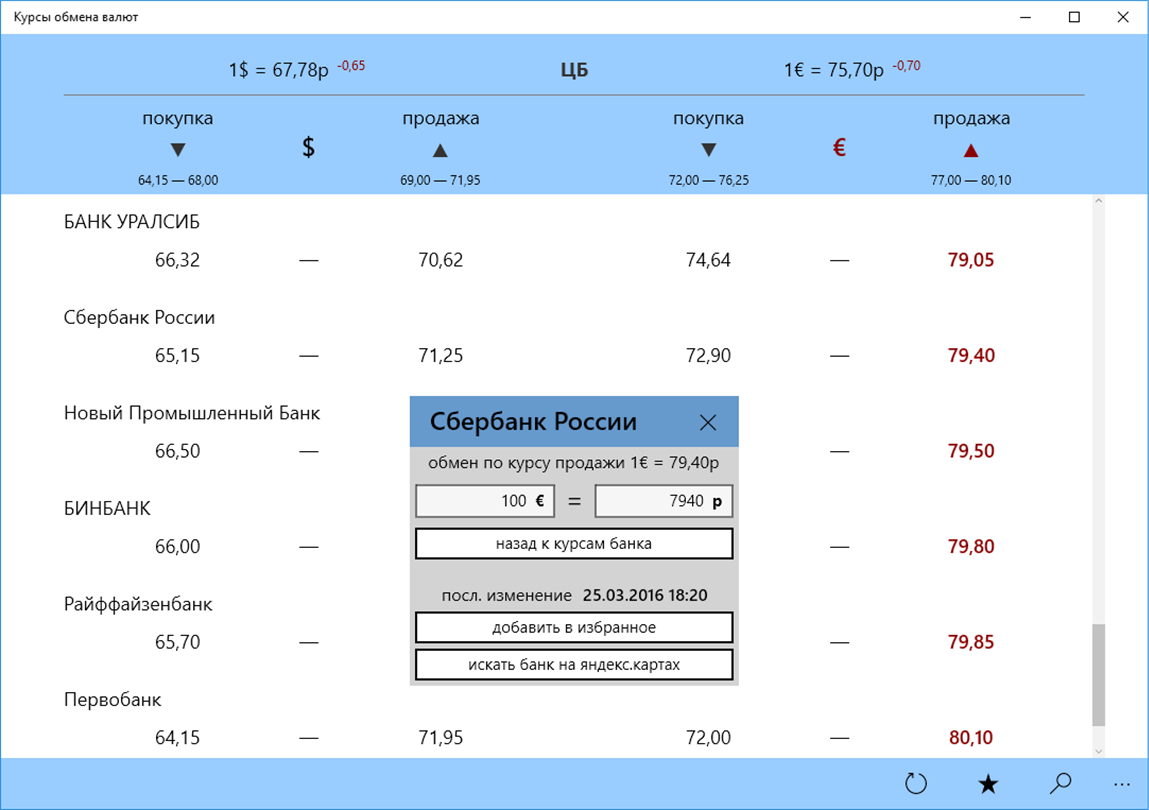This screenshot has width=1149, height=810.
Task: Open favorites with the star icon
Action: (988, 784)
